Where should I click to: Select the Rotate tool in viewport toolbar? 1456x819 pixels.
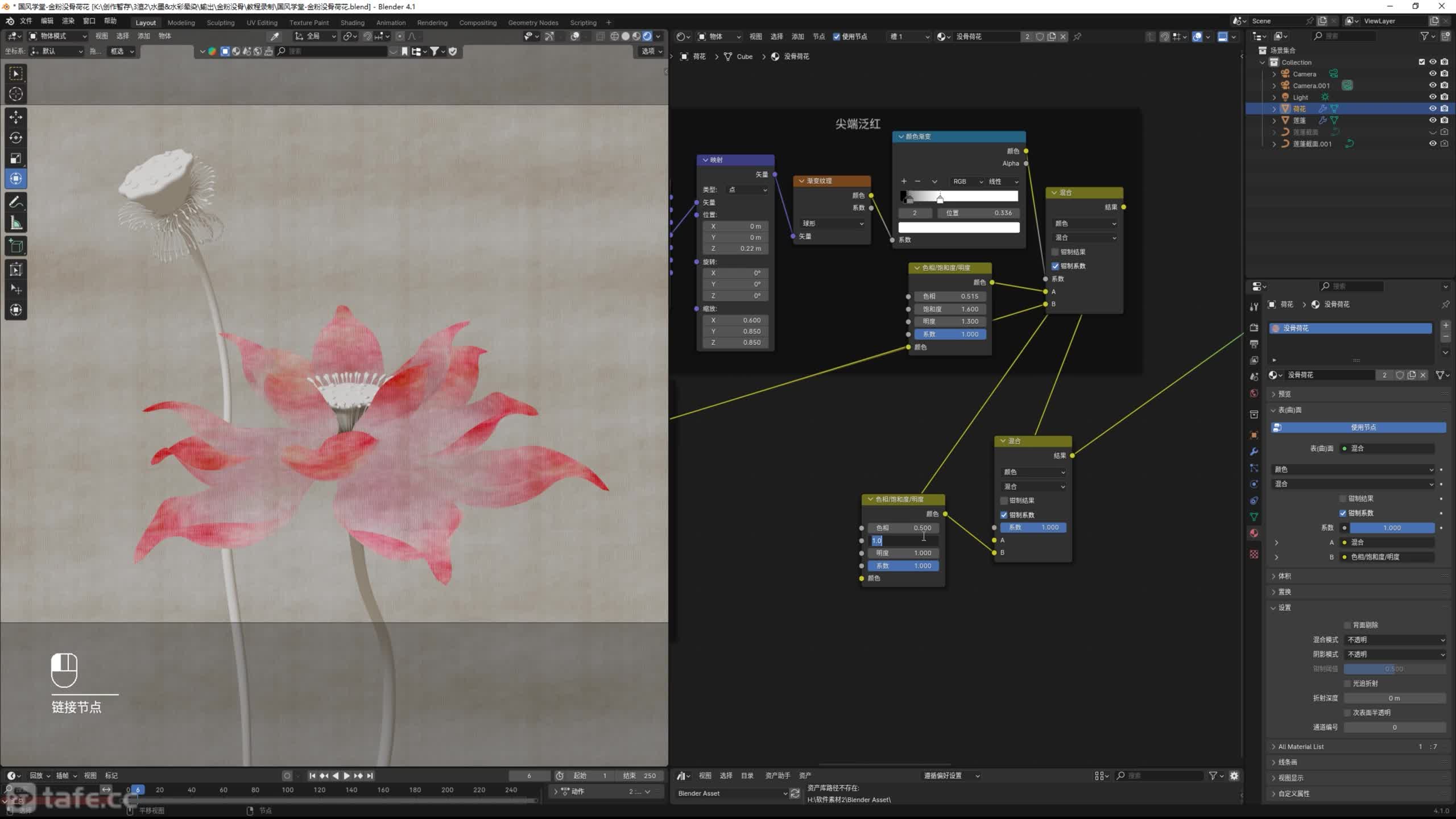[16, 138]
